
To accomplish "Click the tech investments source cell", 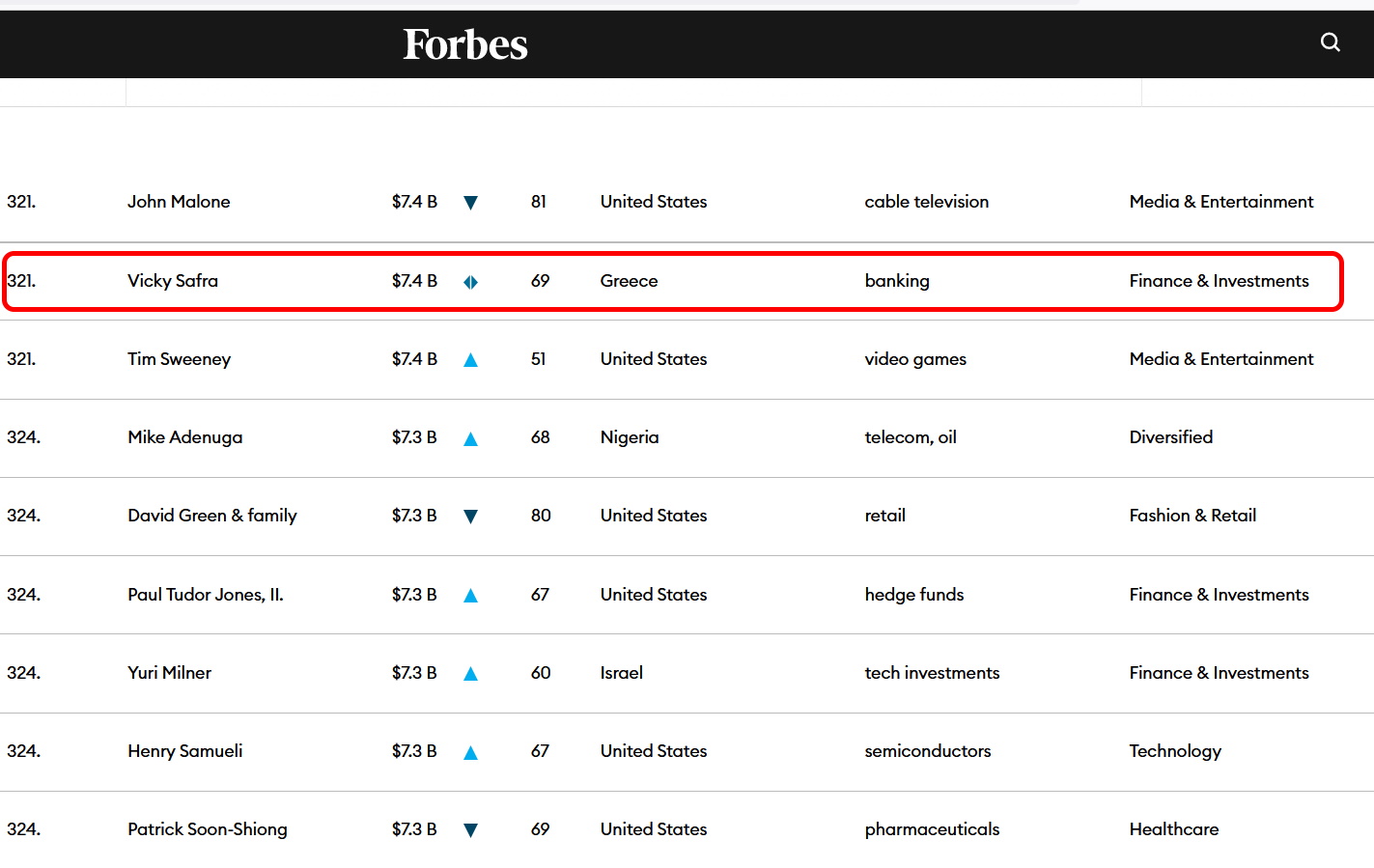I will (x=932, y=673).
